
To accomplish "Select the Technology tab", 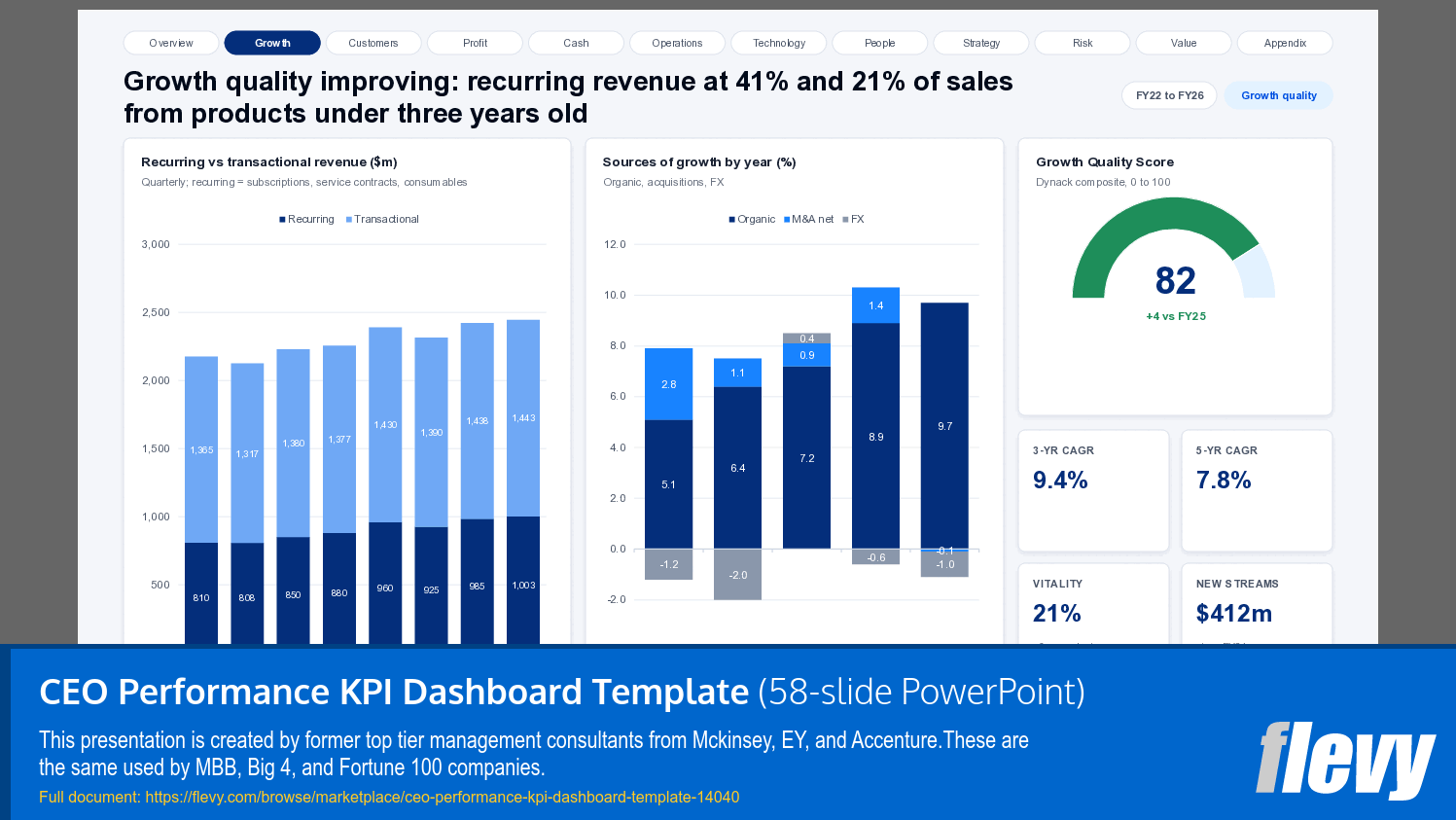I will (779, 43).
